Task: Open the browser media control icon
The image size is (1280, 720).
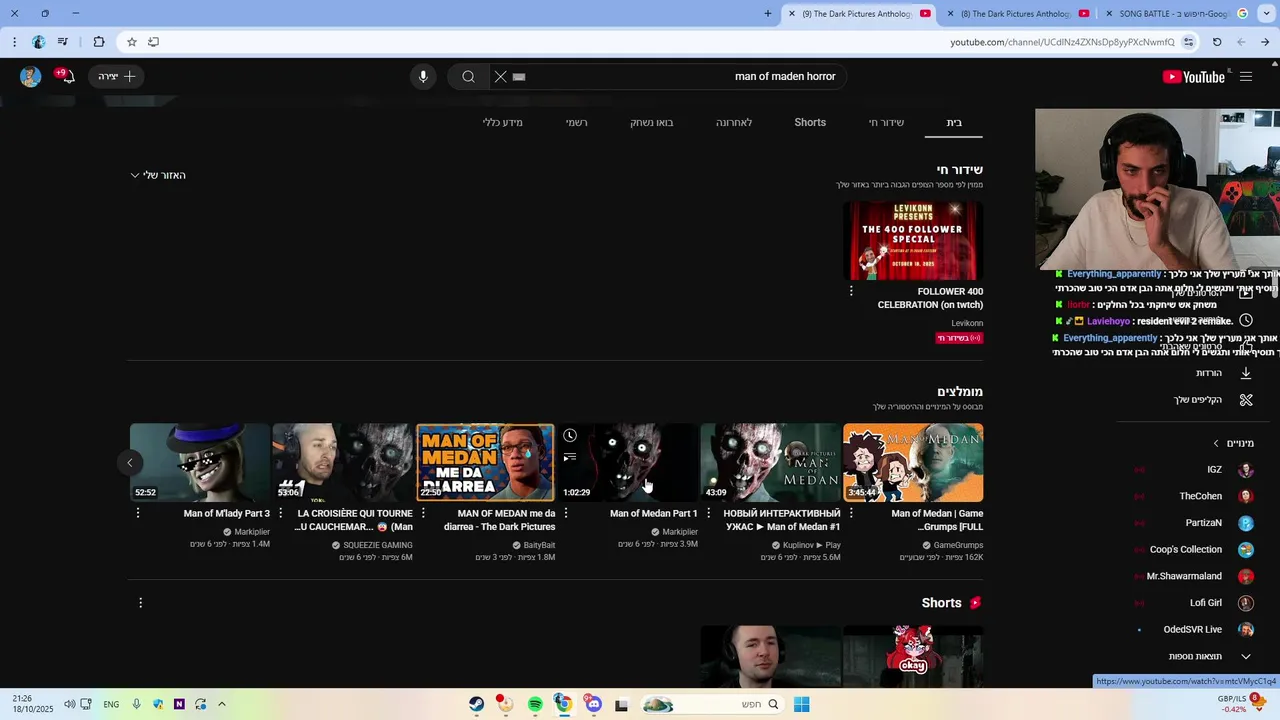Action: coord(63,42)
